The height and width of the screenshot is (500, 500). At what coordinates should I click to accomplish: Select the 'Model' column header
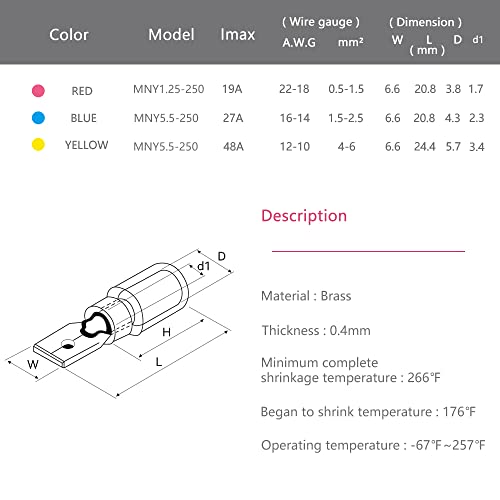[171, 34]
